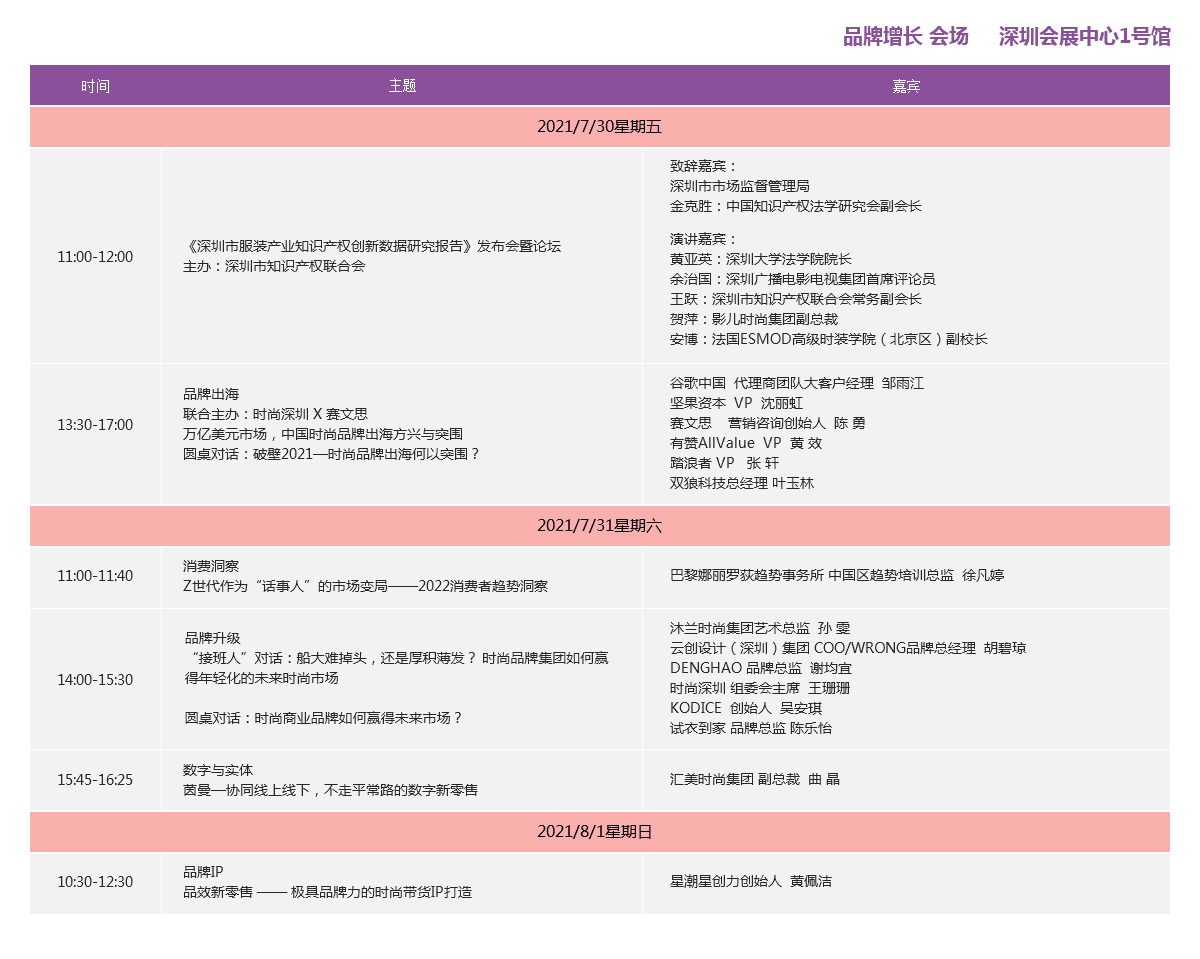Click the 谷歌中国 邹雨江 guest line
Viewport: 1200px width, 959px height.
pyautogui.click(x=797, y=383)
